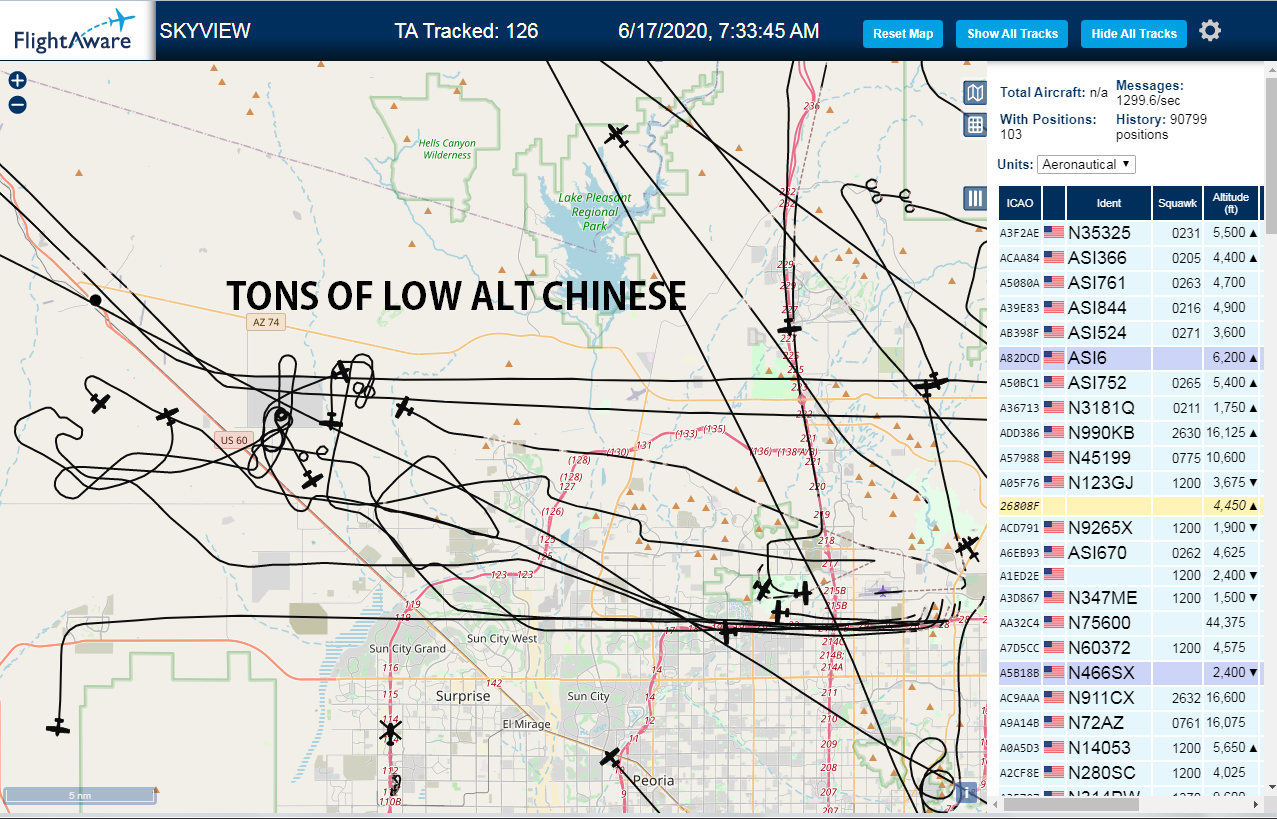
Task: Open the Units dropdown
Action: (x=1086, y=164)
